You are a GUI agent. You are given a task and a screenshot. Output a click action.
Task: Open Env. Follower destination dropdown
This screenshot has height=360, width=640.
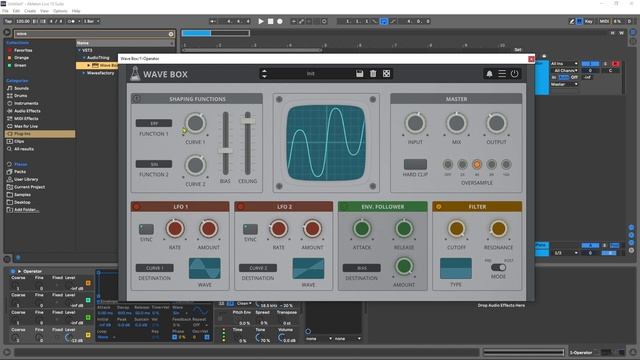coord(362,268)
